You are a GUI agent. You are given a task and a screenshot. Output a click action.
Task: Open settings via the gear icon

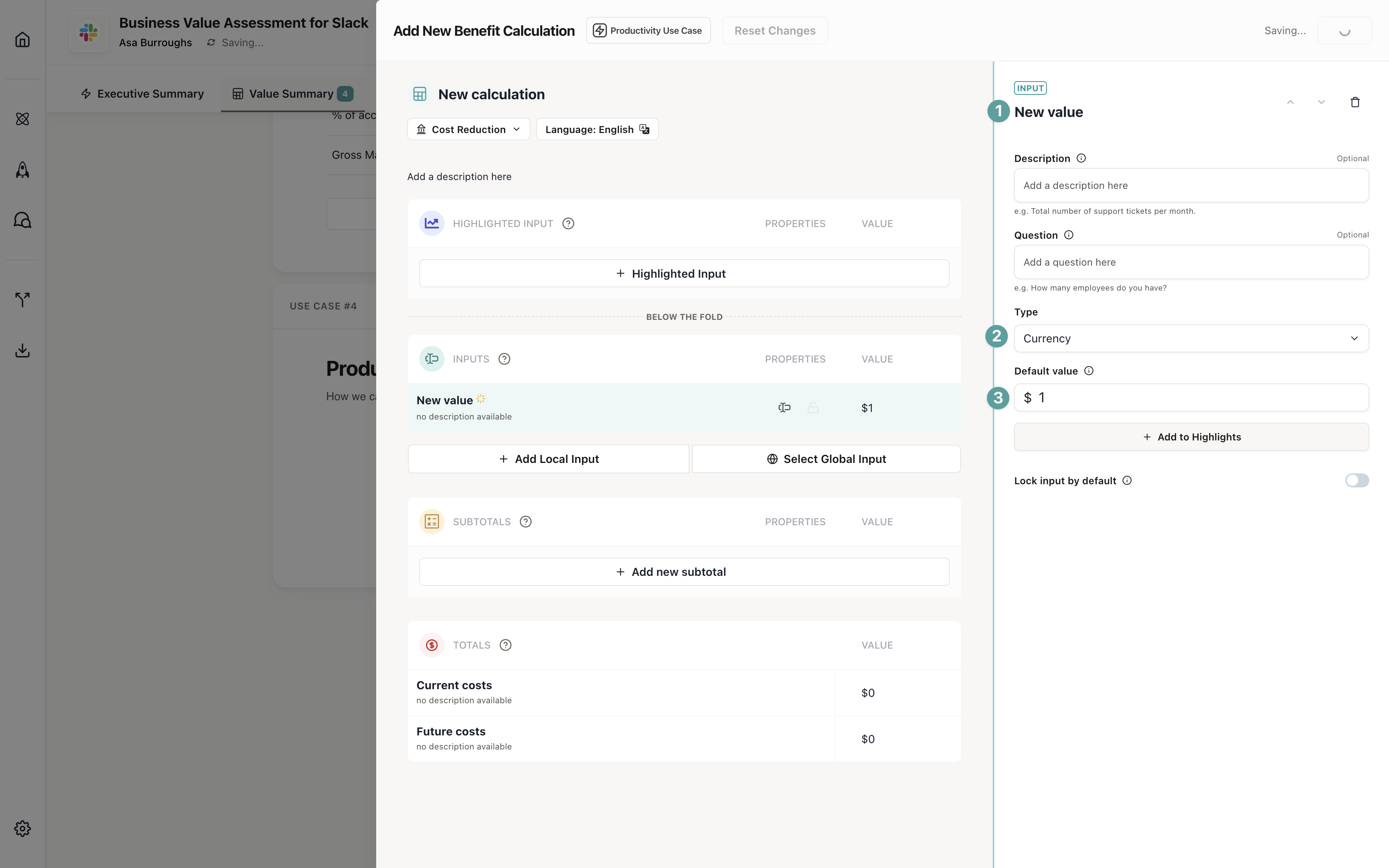pyautogui.click(x=23, y=828)
